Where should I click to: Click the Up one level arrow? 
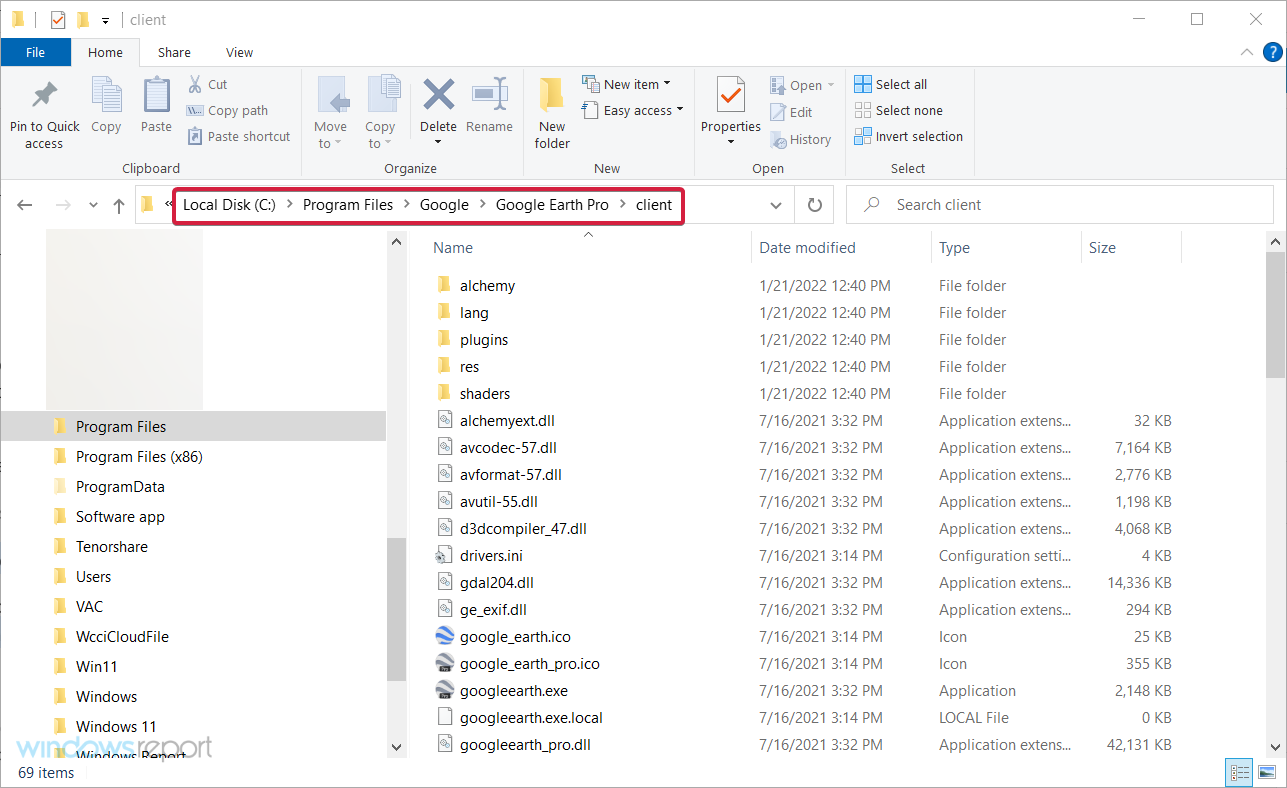point(119,205)
